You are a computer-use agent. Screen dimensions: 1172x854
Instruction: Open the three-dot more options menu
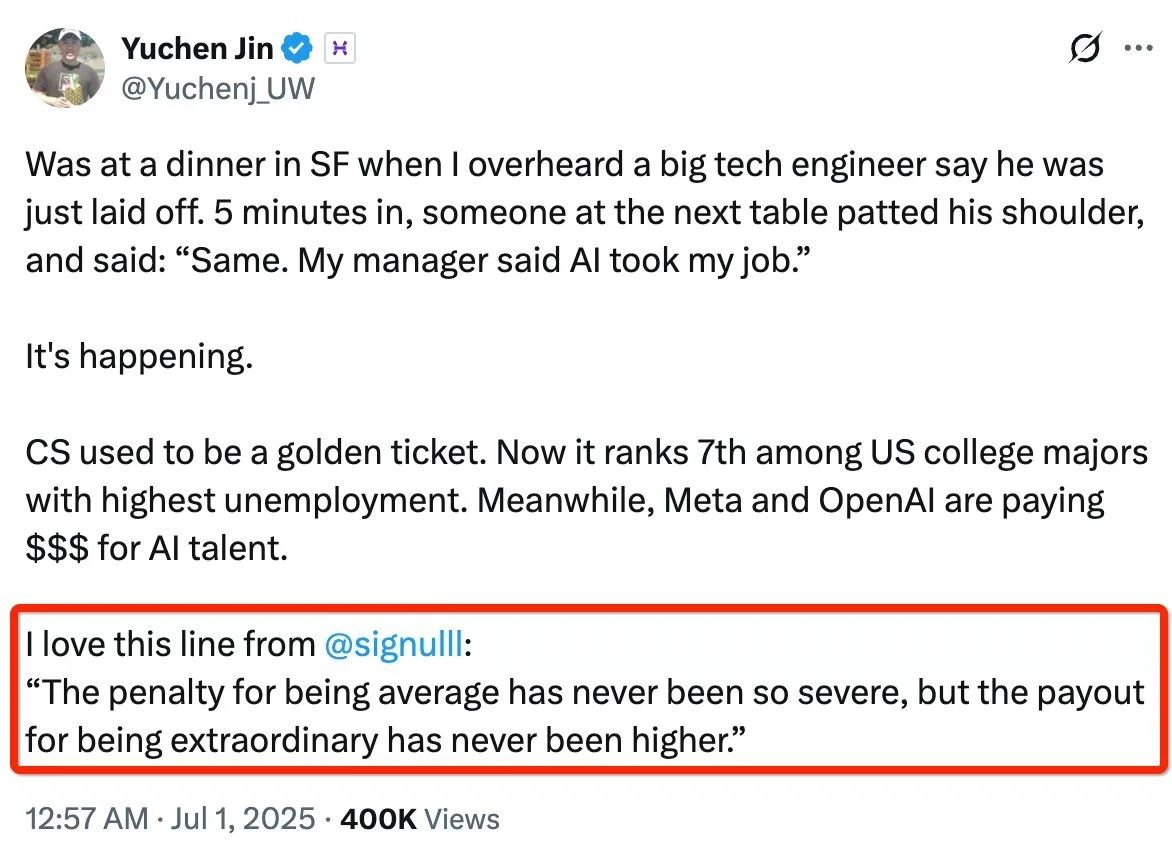[1138, 48]
